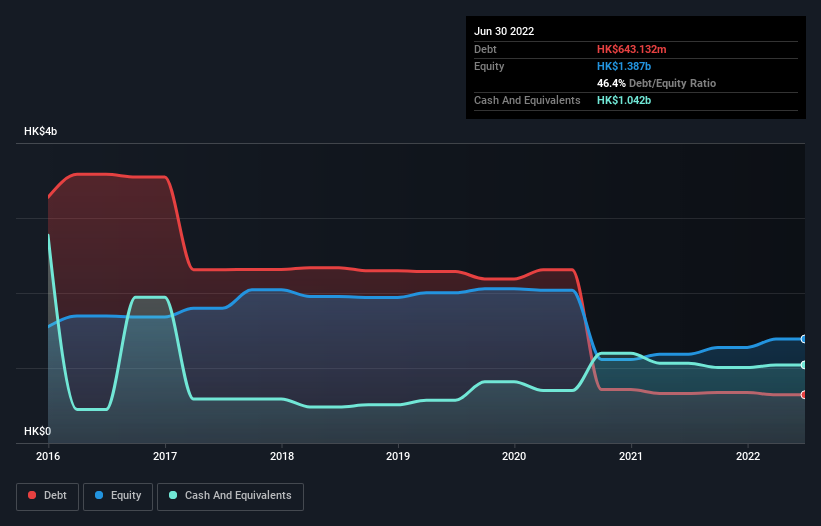Click the 2021 x-axis label
Screen dimensions: 821x526
tap(631, 456)
